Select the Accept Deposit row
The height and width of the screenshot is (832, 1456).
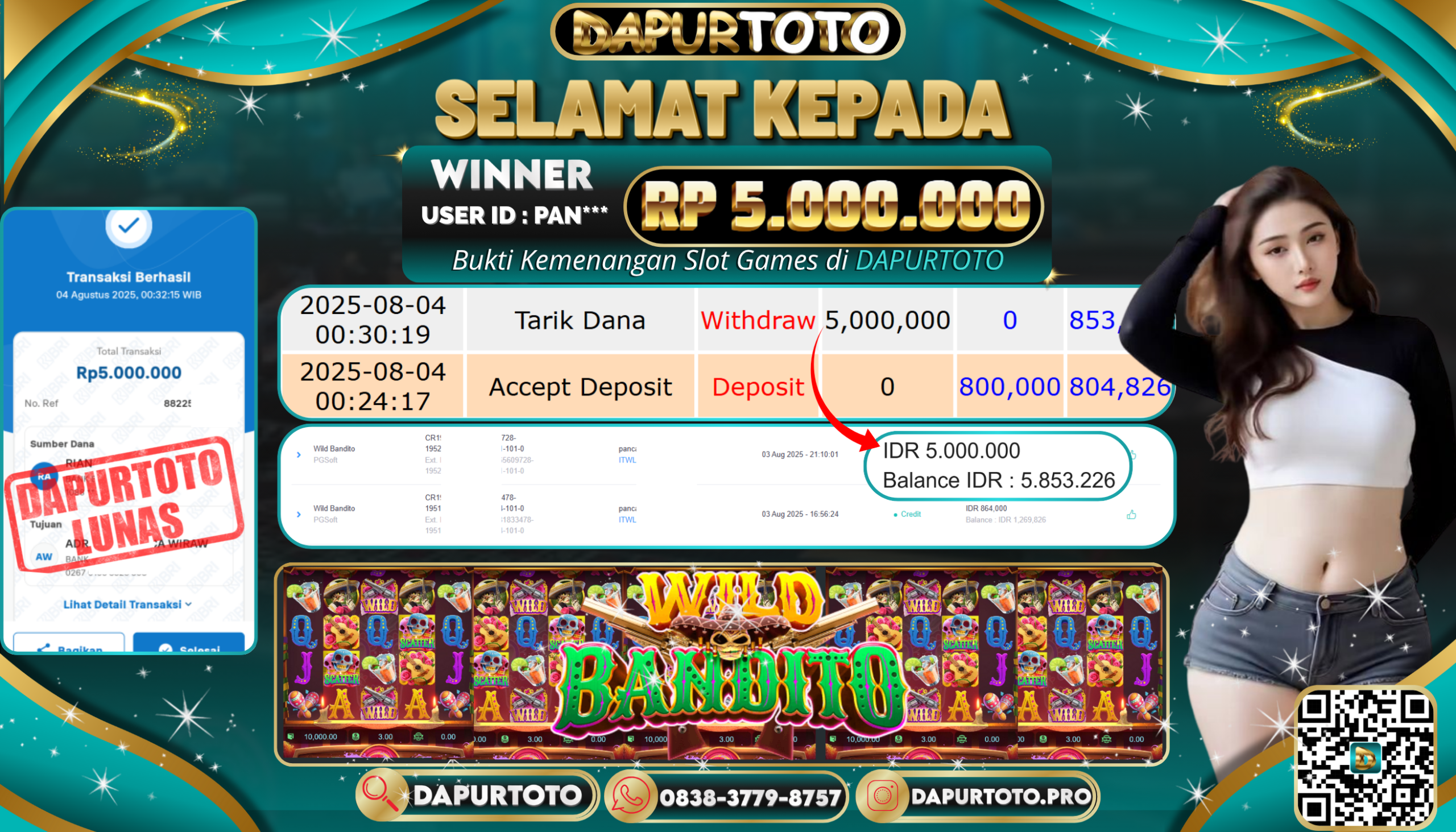[726, 386]
